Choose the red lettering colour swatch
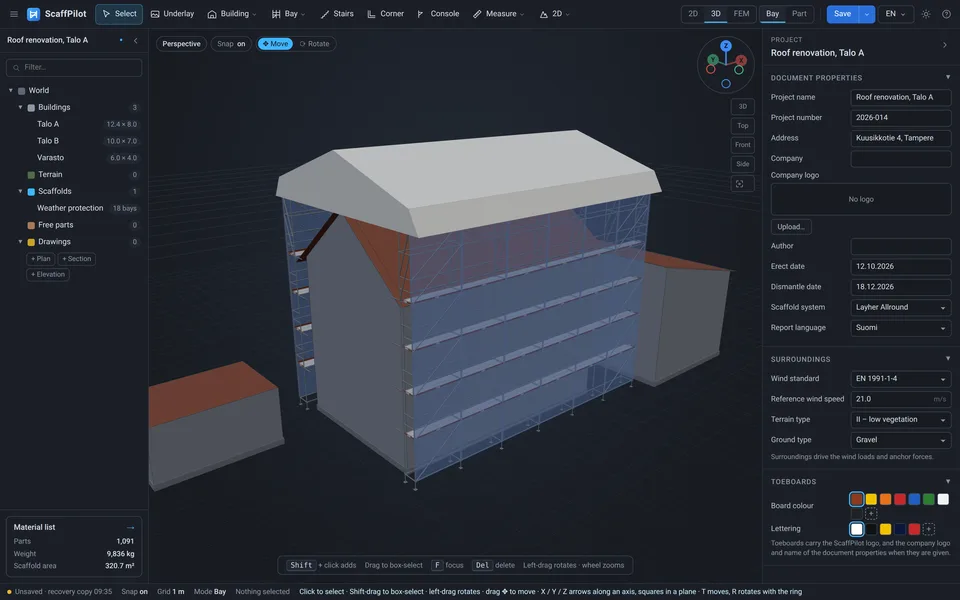Image resolution: width=960 pixels, height=600 pixels. pos(914,529)
